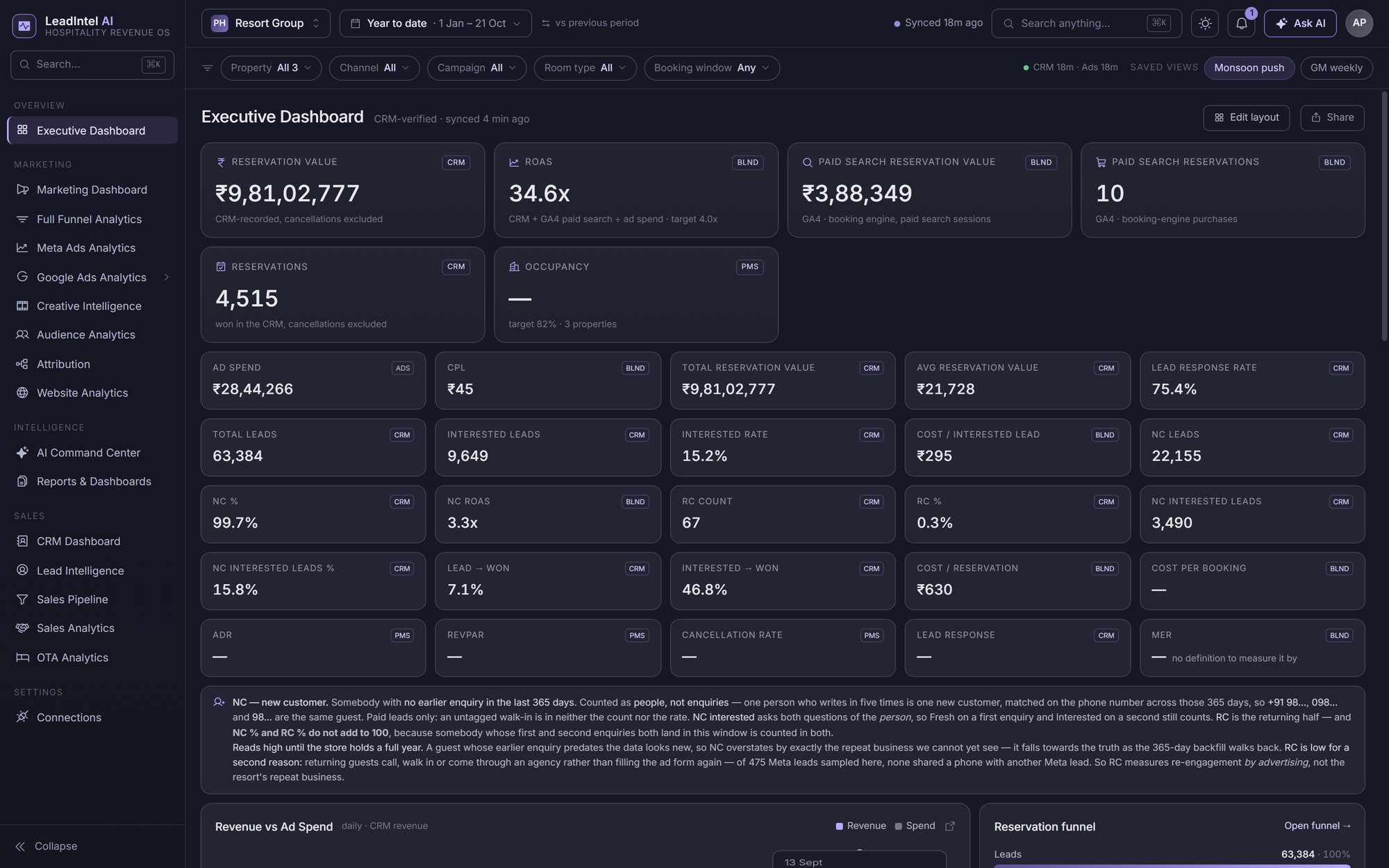Click the Attribution sidebar icon
Screen dimensions: 1389x868
(x=22, y=364)
